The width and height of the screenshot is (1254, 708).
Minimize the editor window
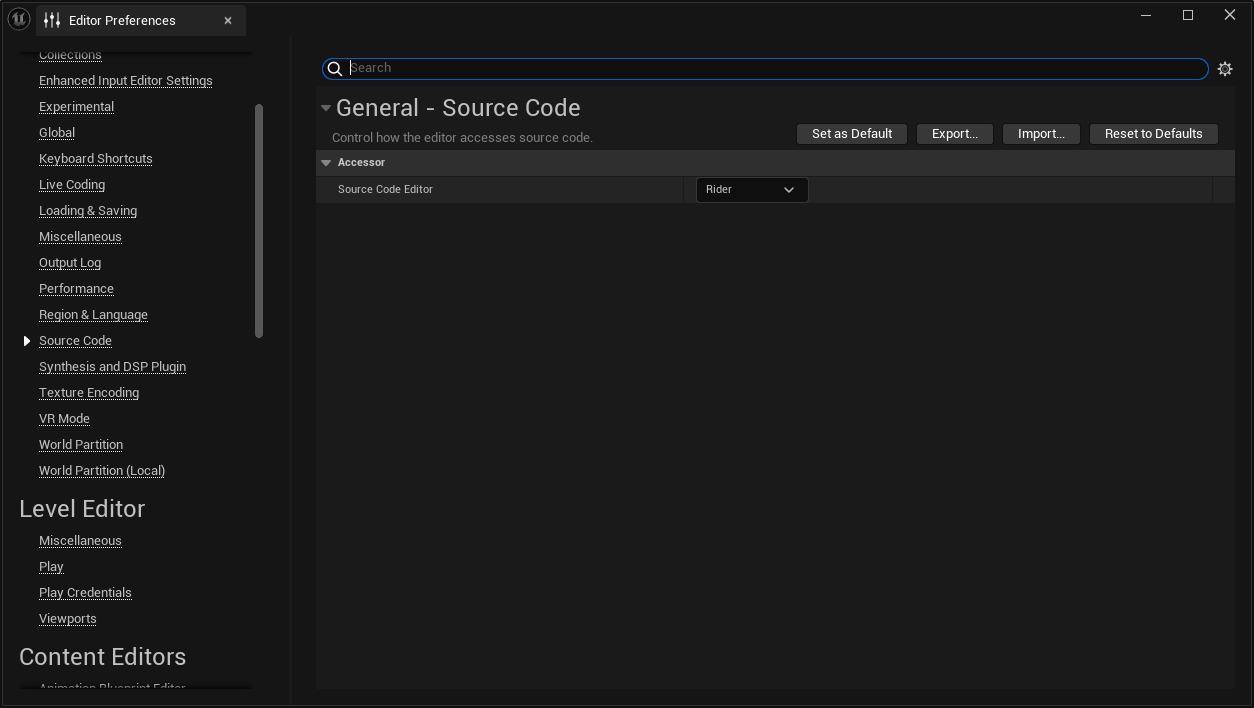click(x=1146, y=15)
